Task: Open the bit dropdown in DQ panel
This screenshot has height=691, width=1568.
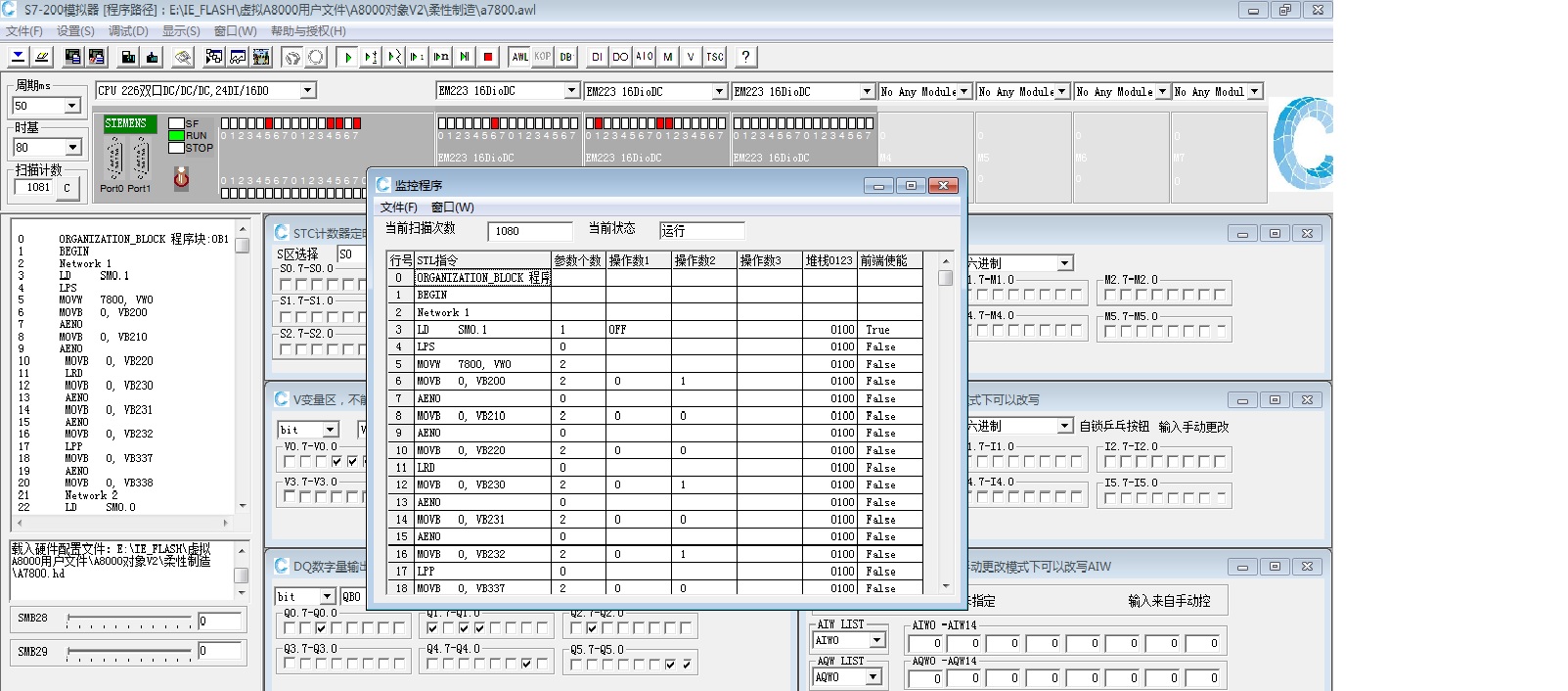Action: [x=328, y=597]
